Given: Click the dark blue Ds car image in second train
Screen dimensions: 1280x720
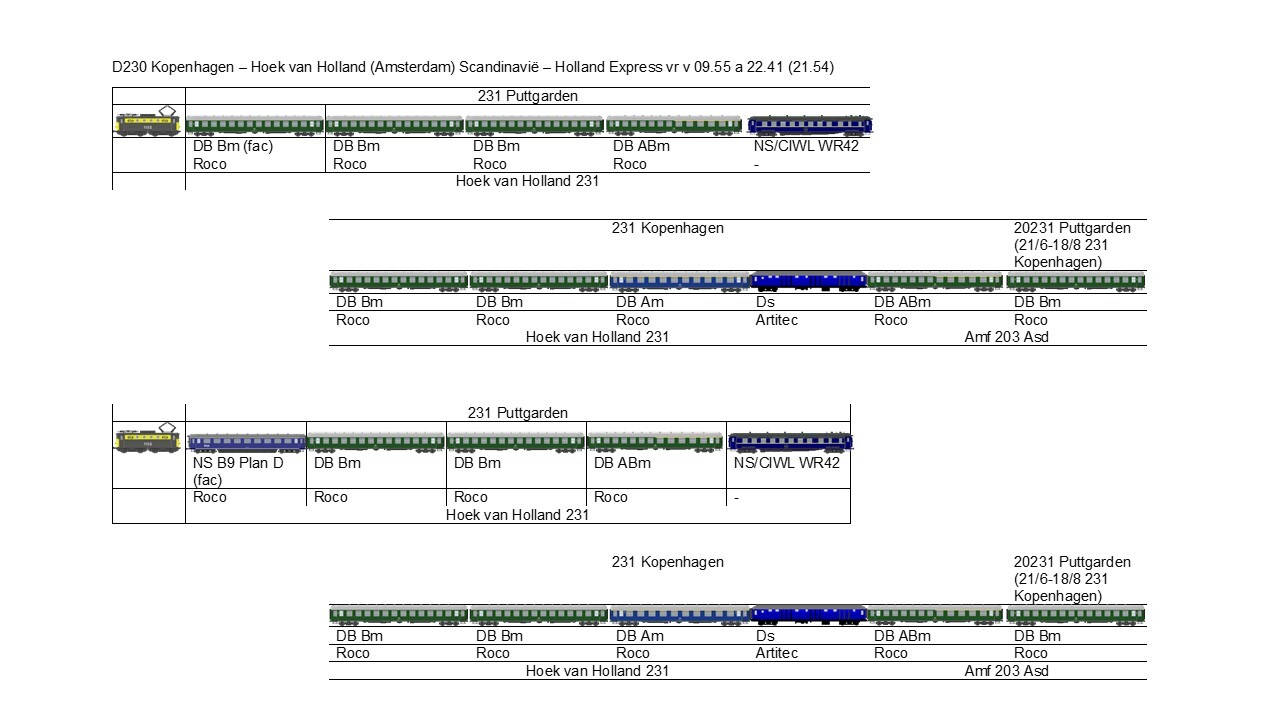Looking at the screenshot, I should (x=807, y=281).
